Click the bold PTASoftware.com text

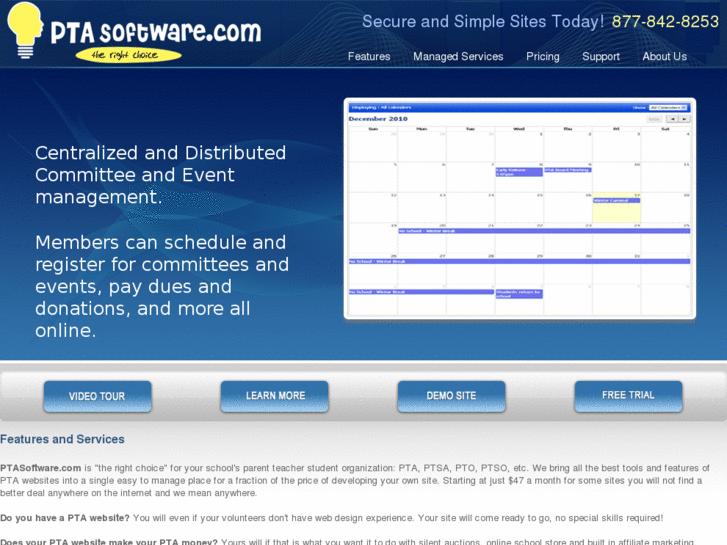point(41,468)
